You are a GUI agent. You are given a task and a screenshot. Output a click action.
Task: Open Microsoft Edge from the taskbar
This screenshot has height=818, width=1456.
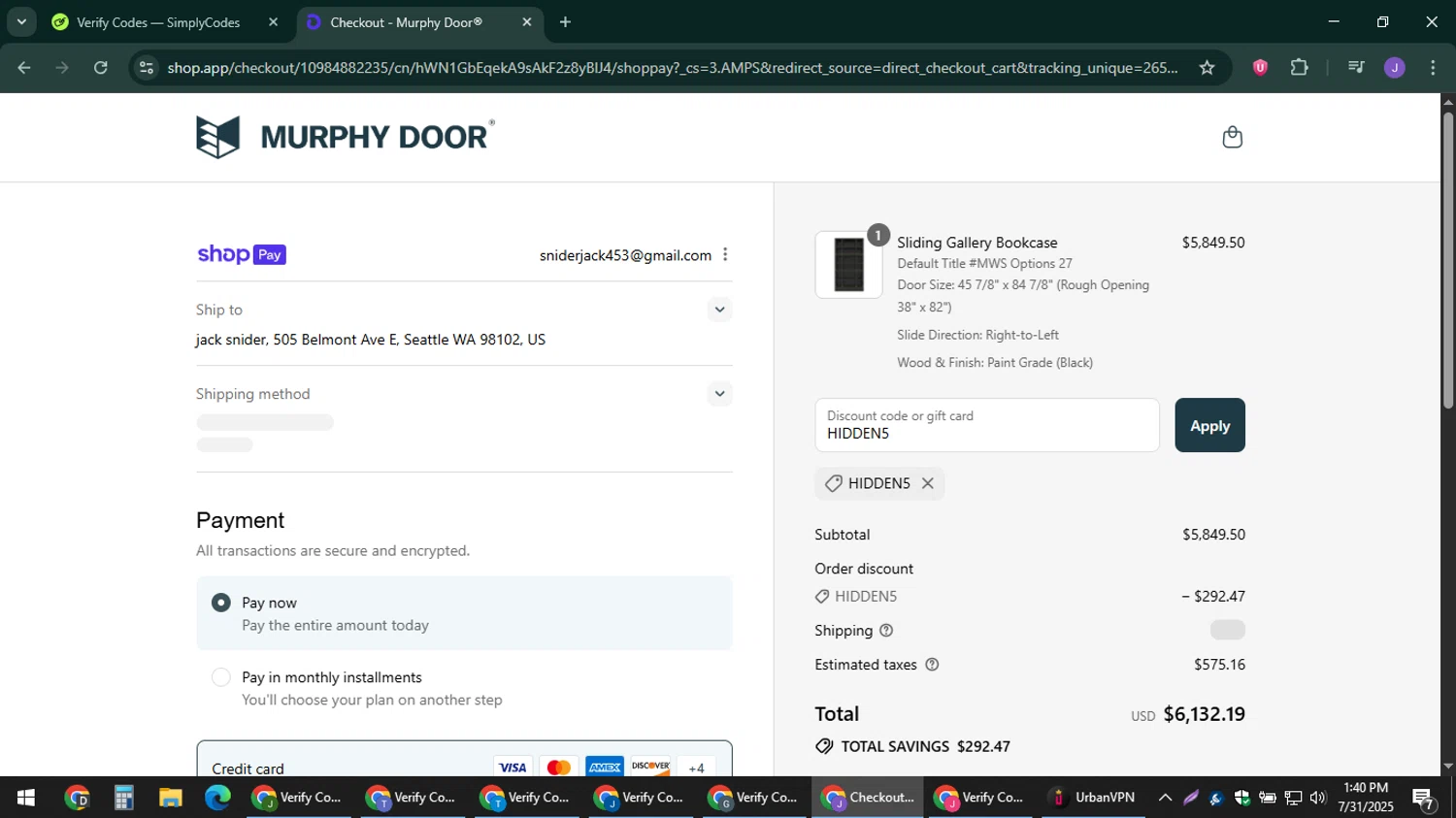217,798
